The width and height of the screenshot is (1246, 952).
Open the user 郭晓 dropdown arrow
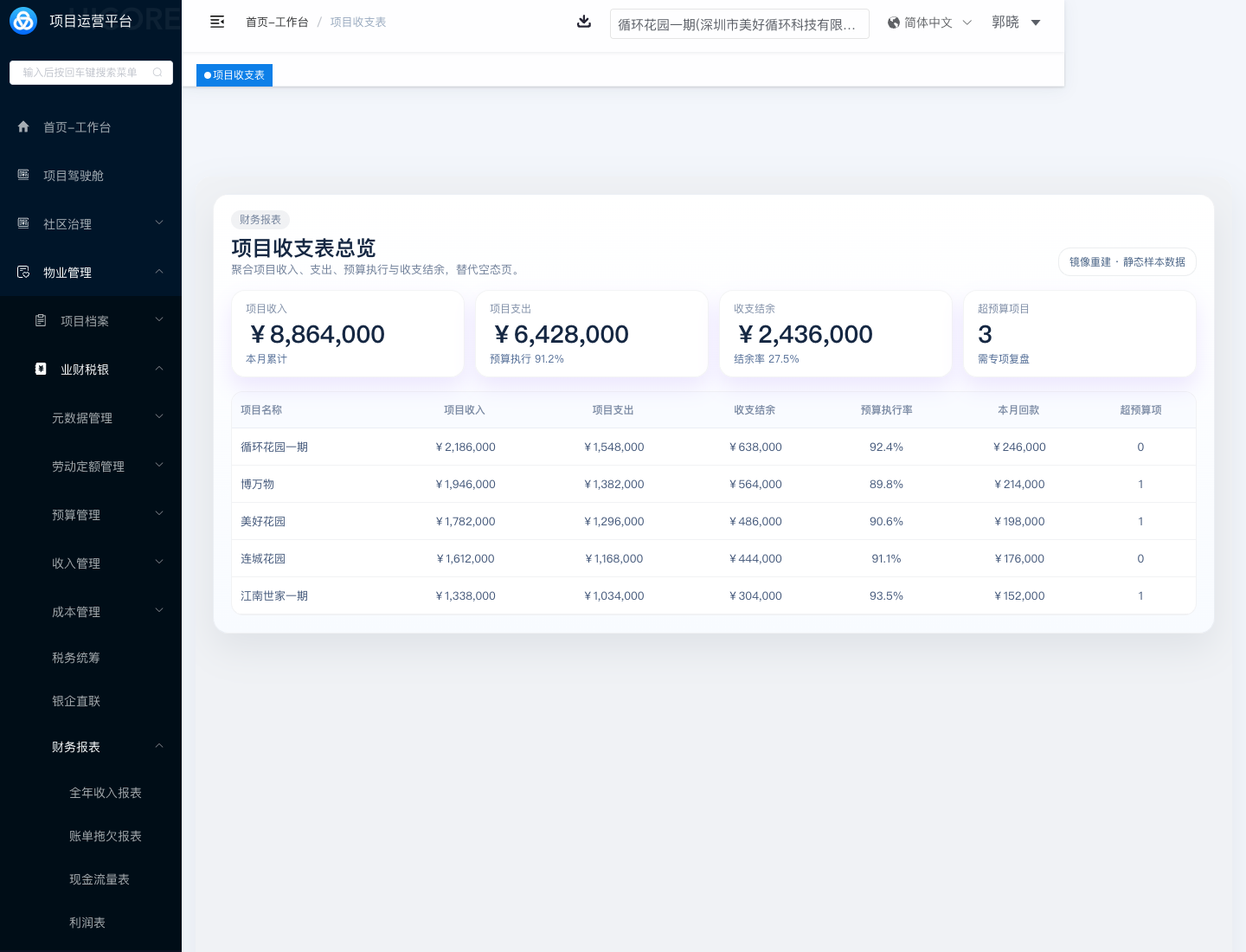pos(1036,23)
